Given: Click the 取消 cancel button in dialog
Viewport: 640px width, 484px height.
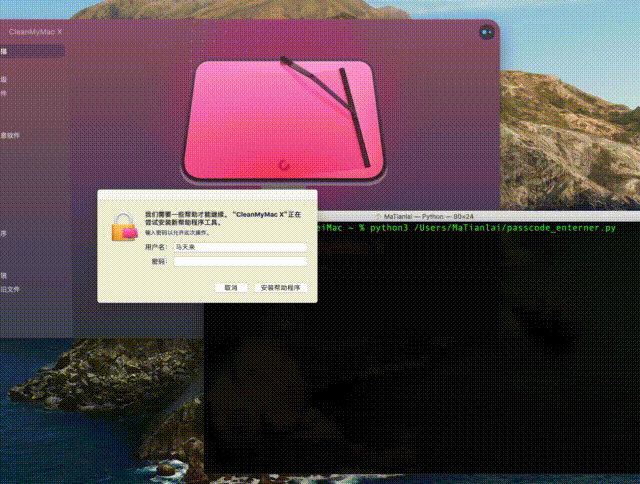Looking at the screenshot, I should tap(231, 288).
